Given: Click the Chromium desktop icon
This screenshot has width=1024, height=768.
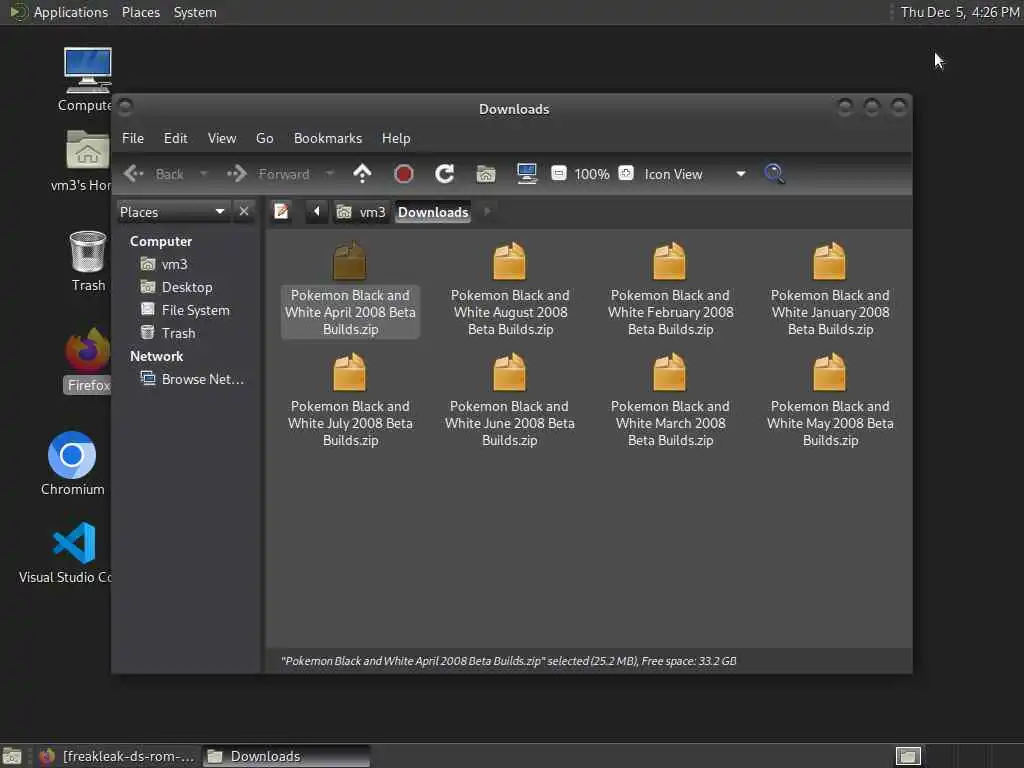Looking at the screenshot, I should pyautogui.click(x=72, y=464).
